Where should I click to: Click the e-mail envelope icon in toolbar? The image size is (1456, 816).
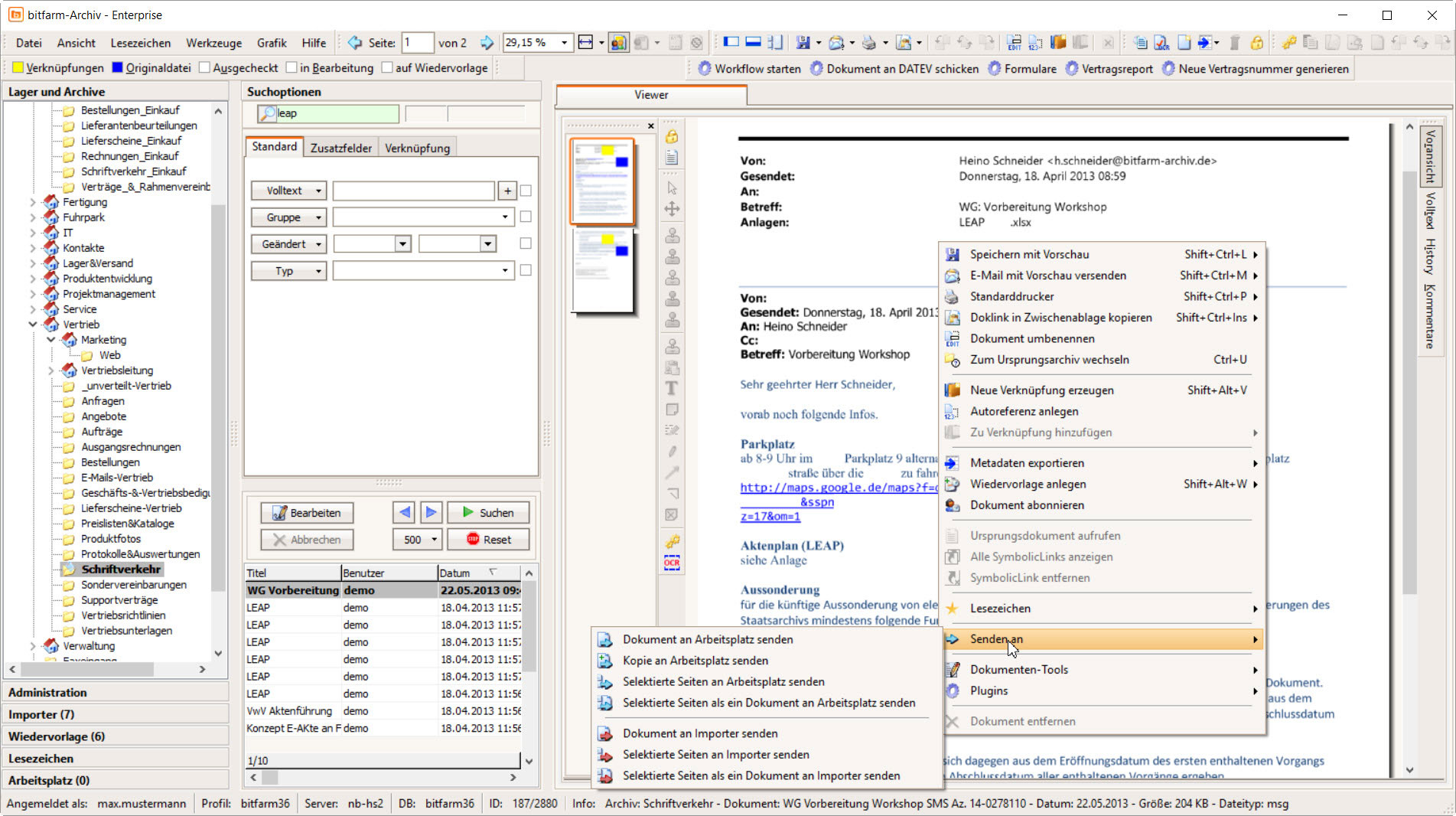tap(836, 43)
